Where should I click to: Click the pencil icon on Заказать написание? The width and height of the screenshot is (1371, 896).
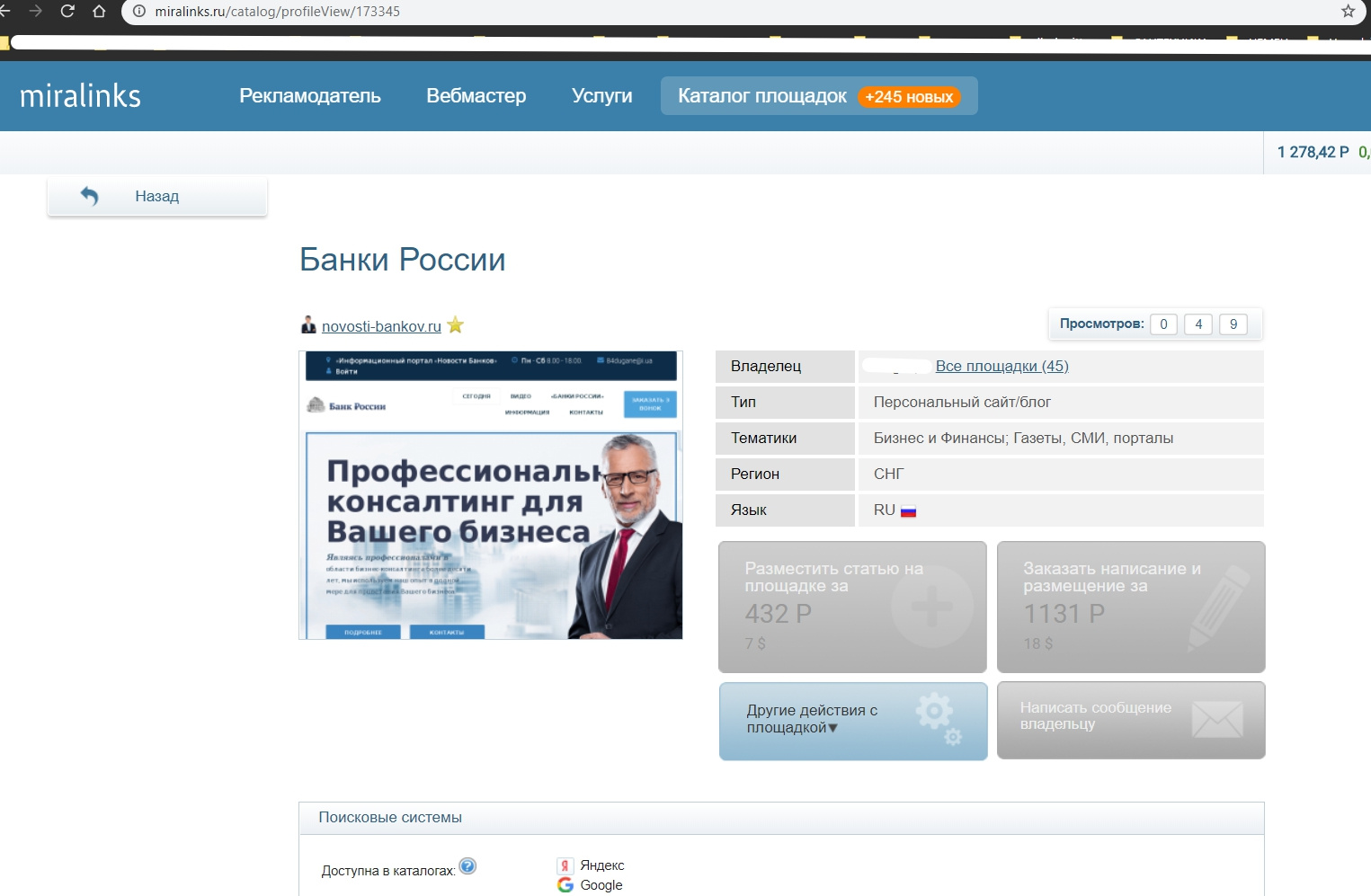1218,608
